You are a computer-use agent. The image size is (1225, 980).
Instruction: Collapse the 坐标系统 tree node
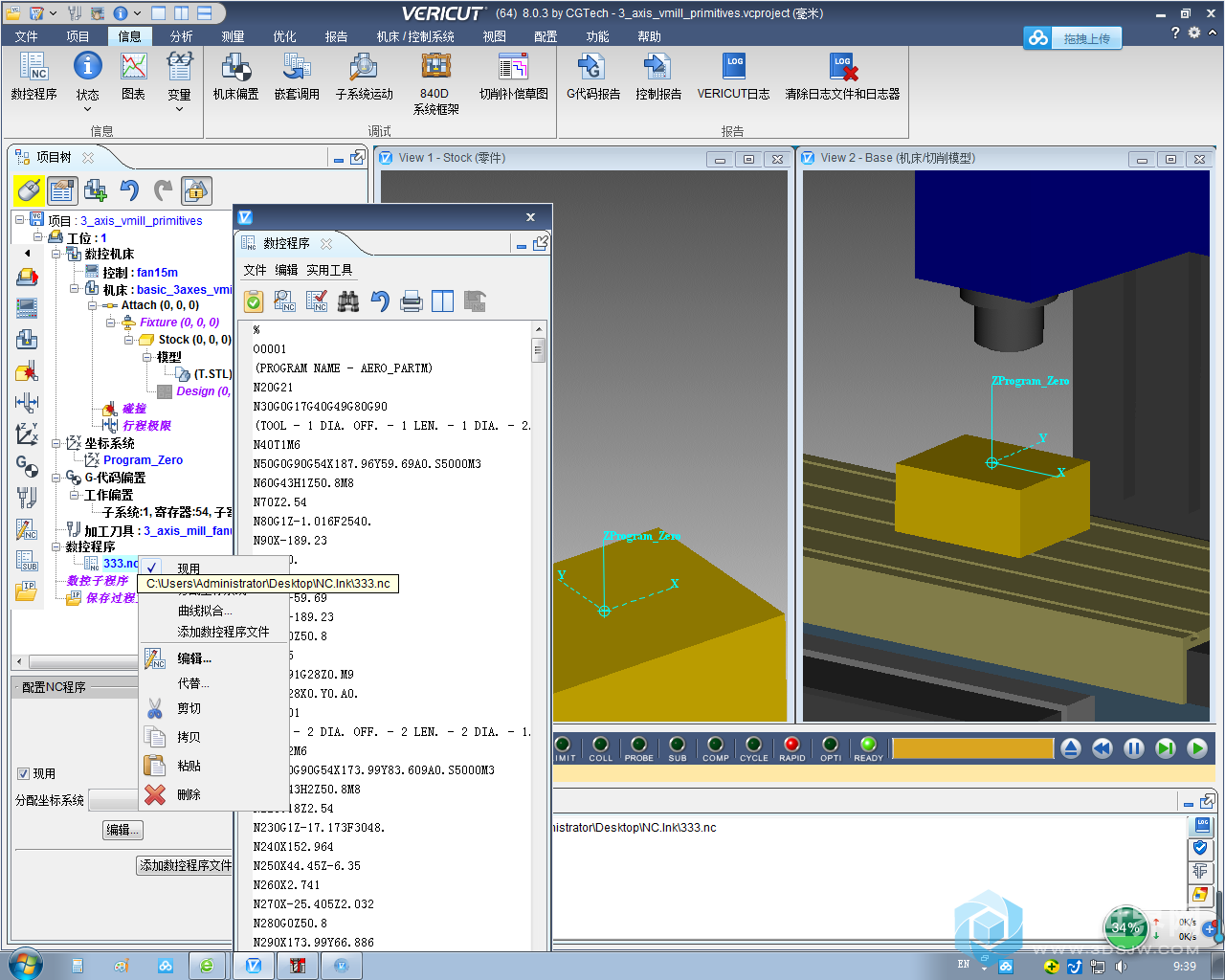tap(56, 443)
